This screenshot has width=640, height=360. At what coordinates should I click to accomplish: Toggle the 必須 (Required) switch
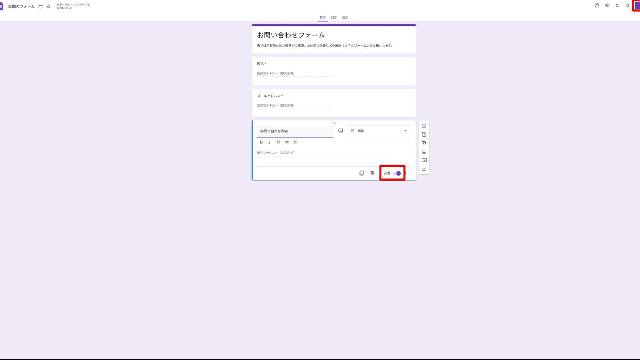(397, 173)
